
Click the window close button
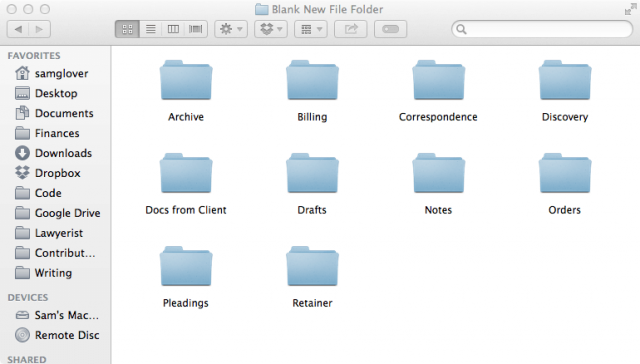[12, 9]
